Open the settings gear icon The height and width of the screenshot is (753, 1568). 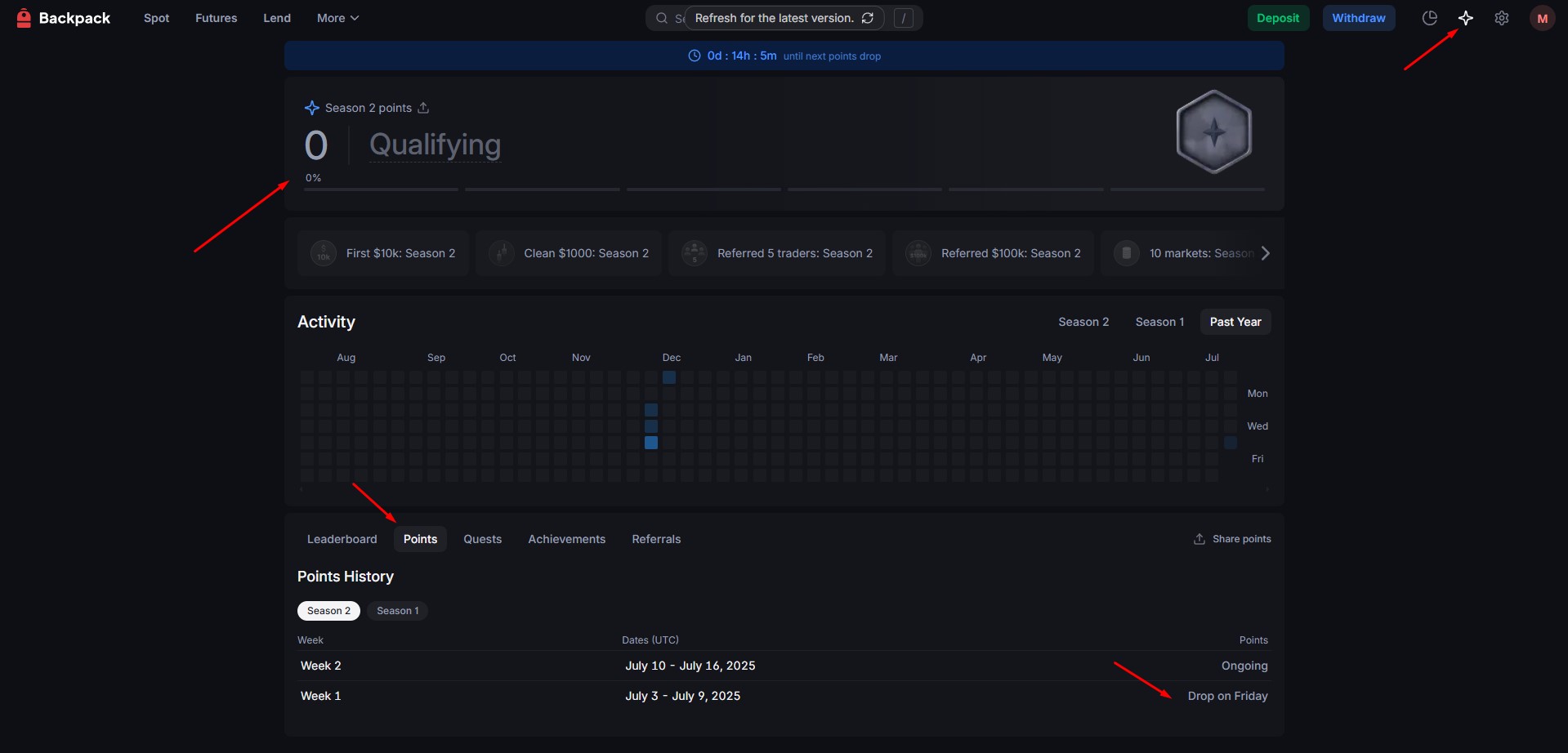click(x=1501, y=18)
